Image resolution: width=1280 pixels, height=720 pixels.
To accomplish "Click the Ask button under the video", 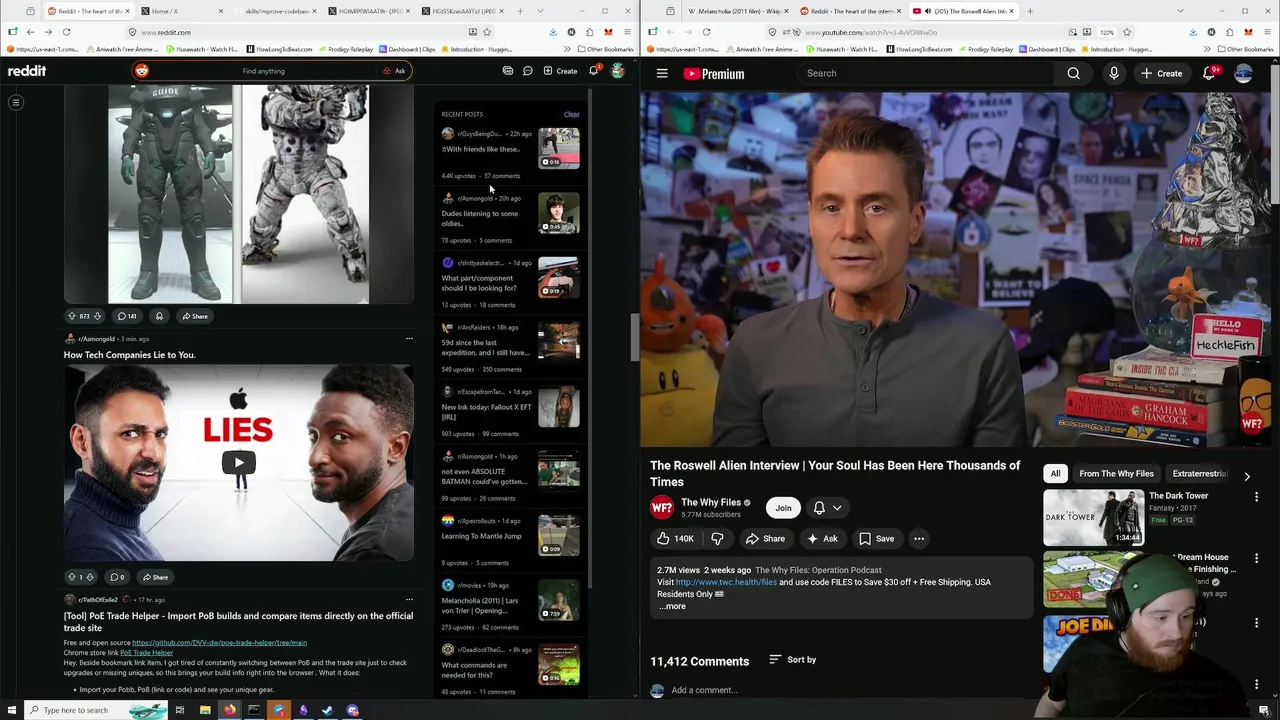I will coord(822,539).
